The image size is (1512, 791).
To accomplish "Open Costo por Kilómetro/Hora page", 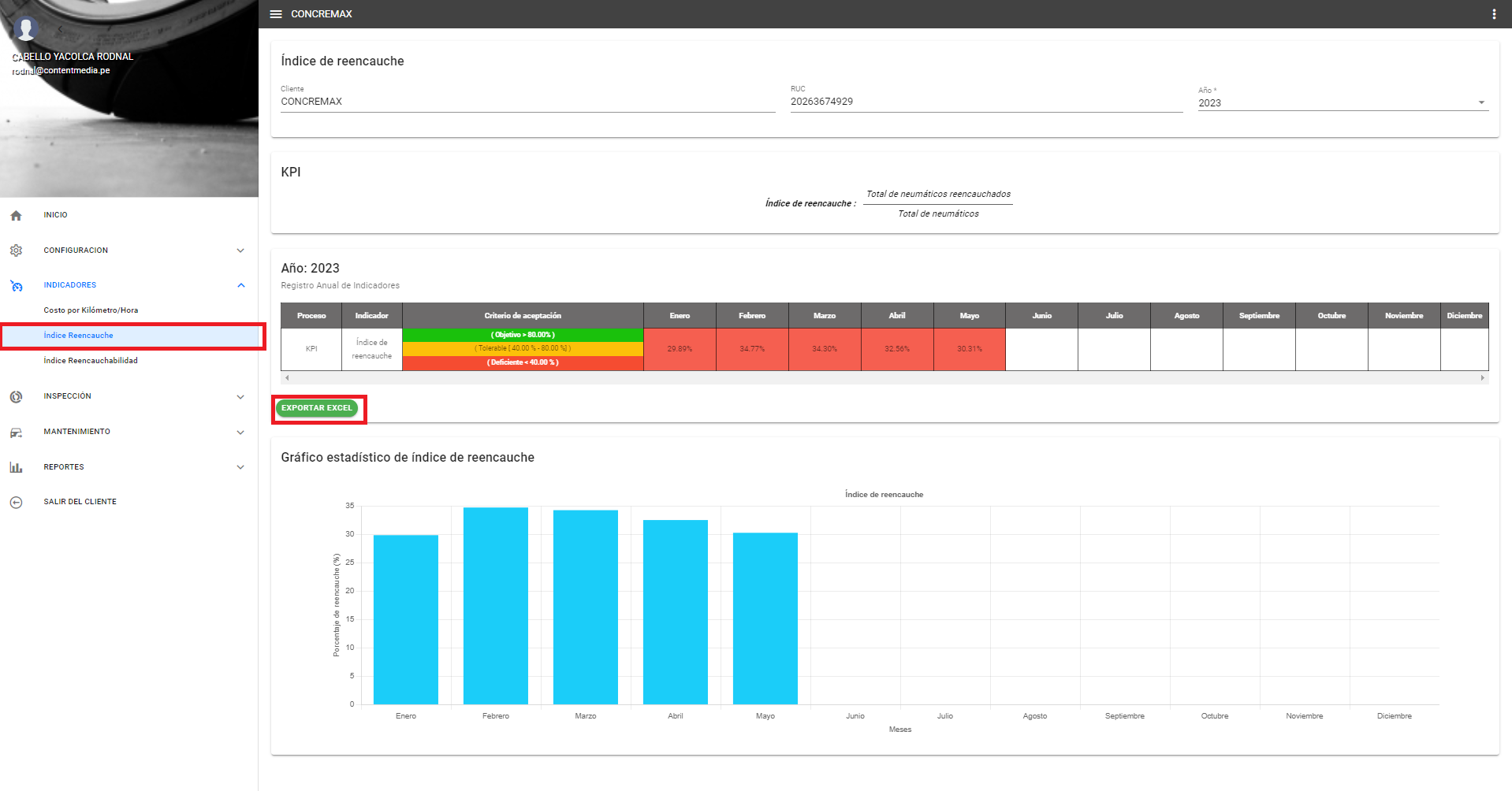I will pos(91,310).
